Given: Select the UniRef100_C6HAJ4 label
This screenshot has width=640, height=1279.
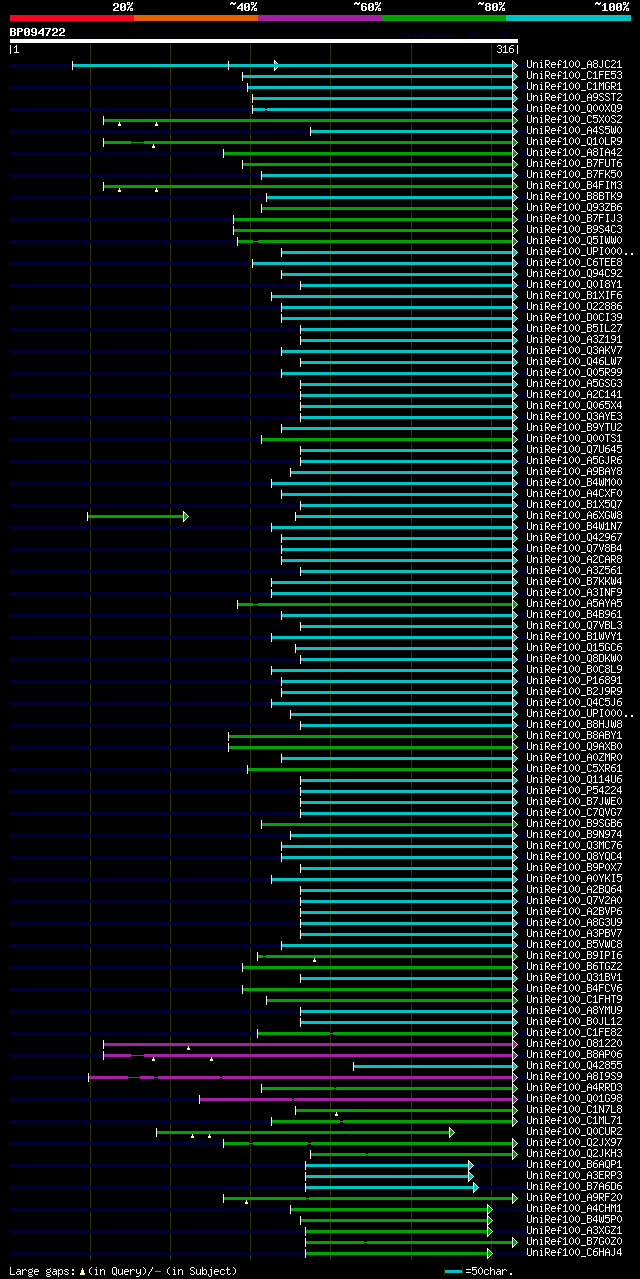Looking at the screenshot, I should coord(574,1253).
